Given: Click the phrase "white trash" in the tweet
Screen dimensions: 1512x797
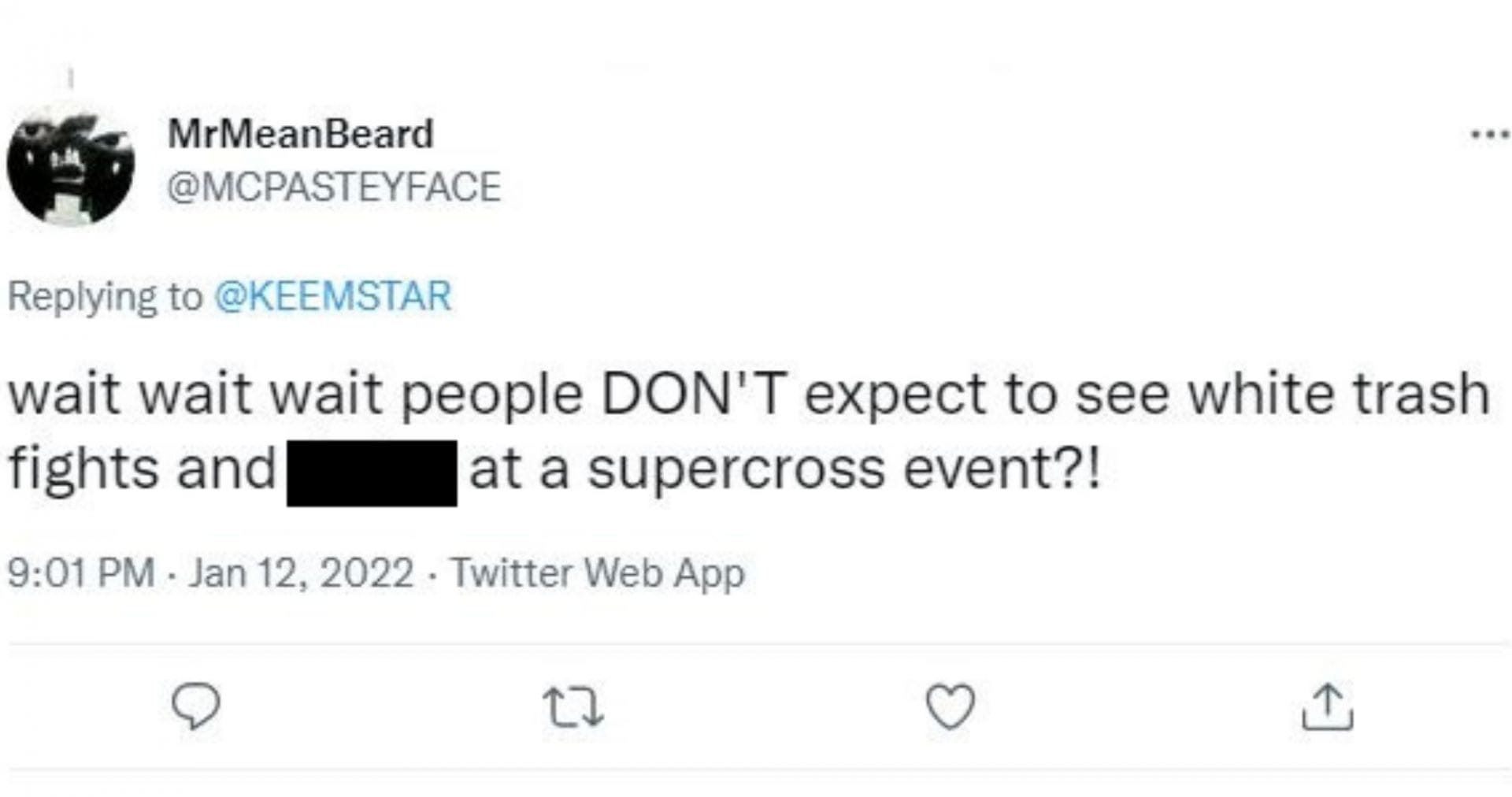Looking at the screenshot, I should [x=1338, y=394].
